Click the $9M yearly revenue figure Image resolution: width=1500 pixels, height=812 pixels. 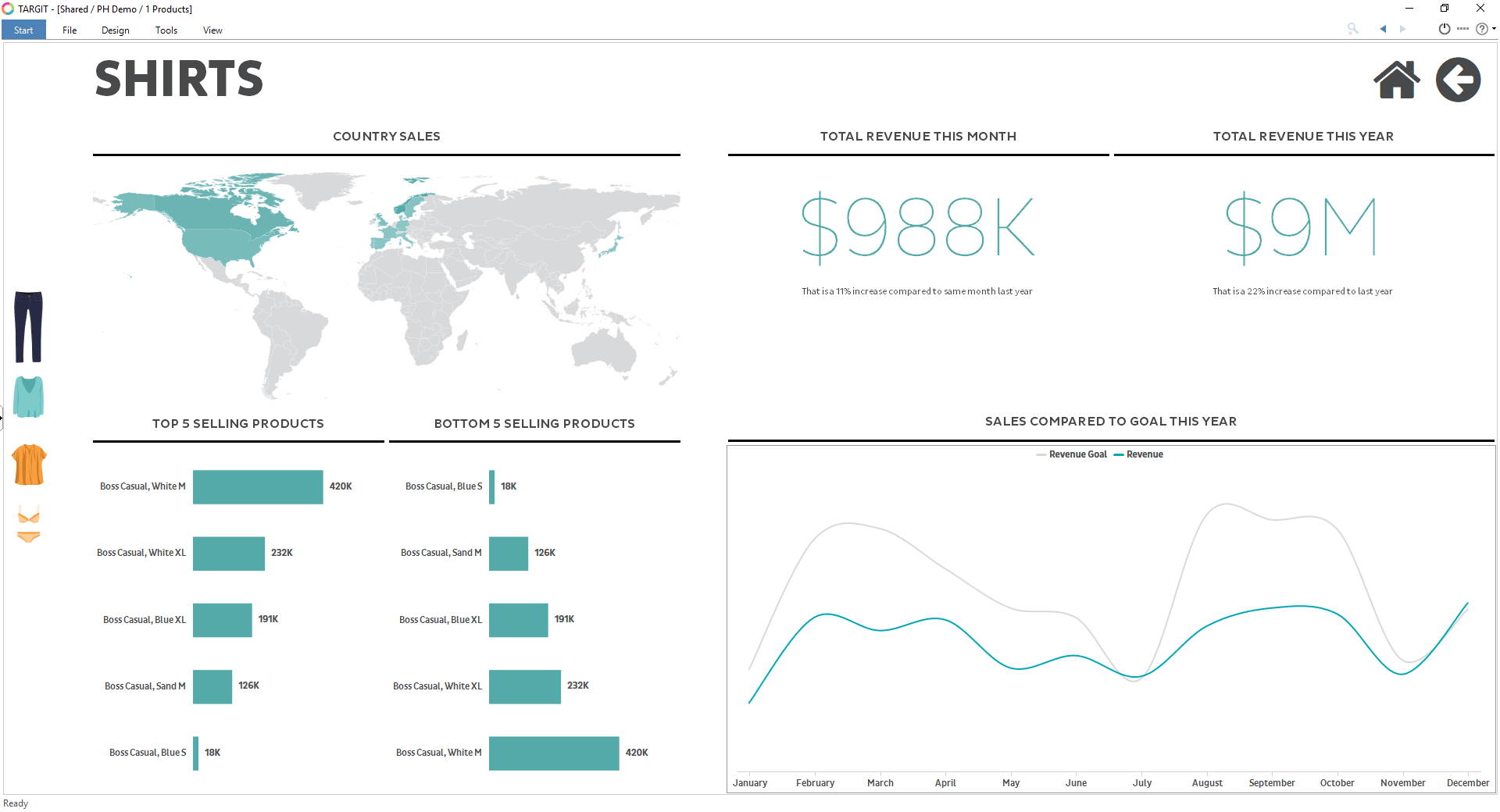(1302, 227)
